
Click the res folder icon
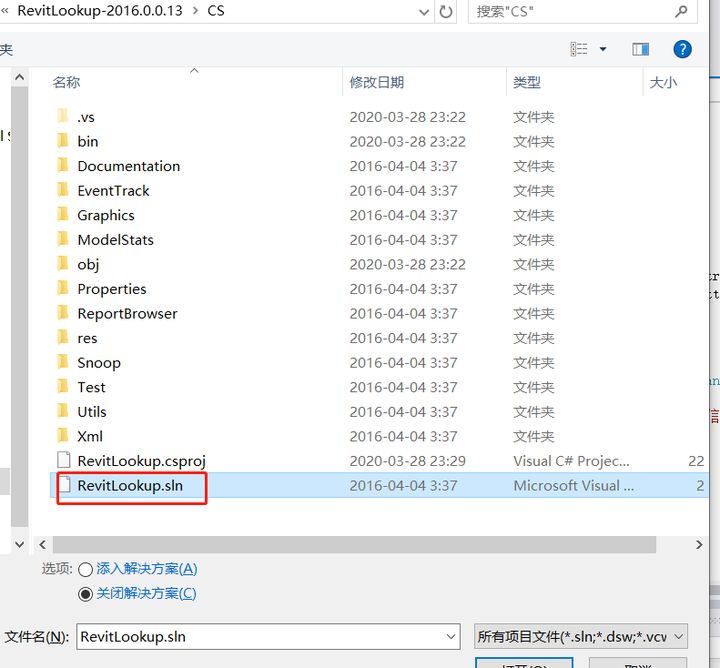coord(63,337)
